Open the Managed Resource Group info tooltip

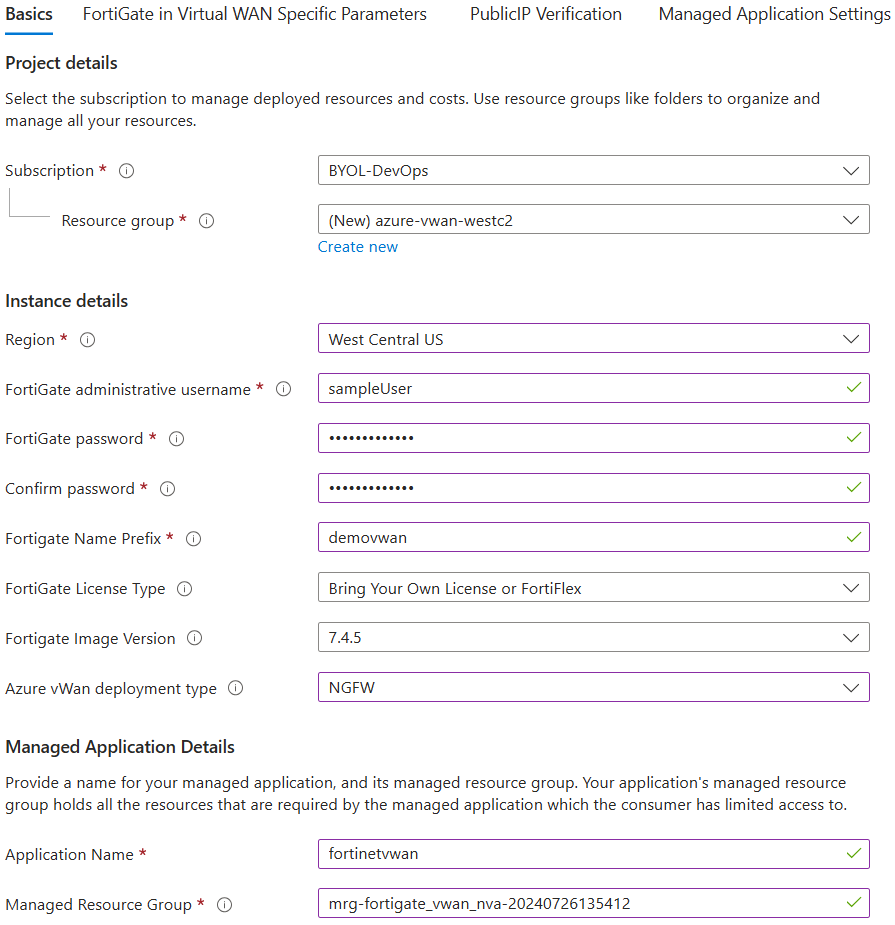tap(224, 904)
